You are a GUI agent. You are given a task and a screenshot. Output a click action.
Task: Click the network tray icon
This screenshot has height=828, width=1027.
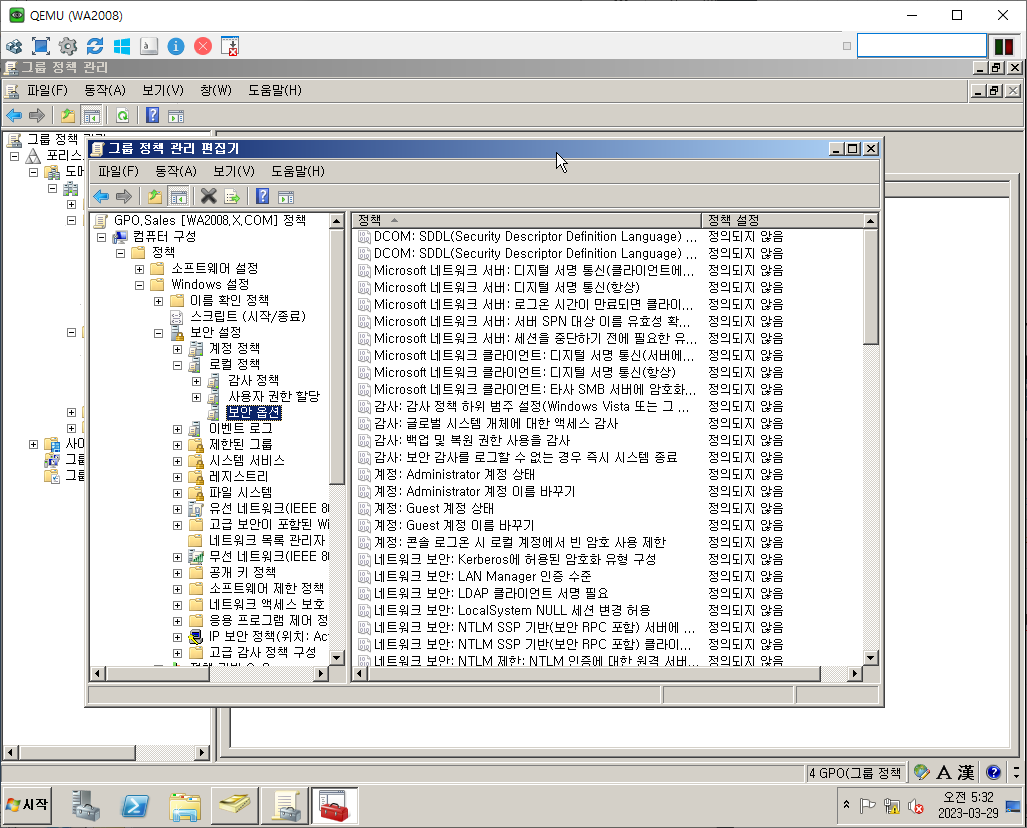click(891, 806)
